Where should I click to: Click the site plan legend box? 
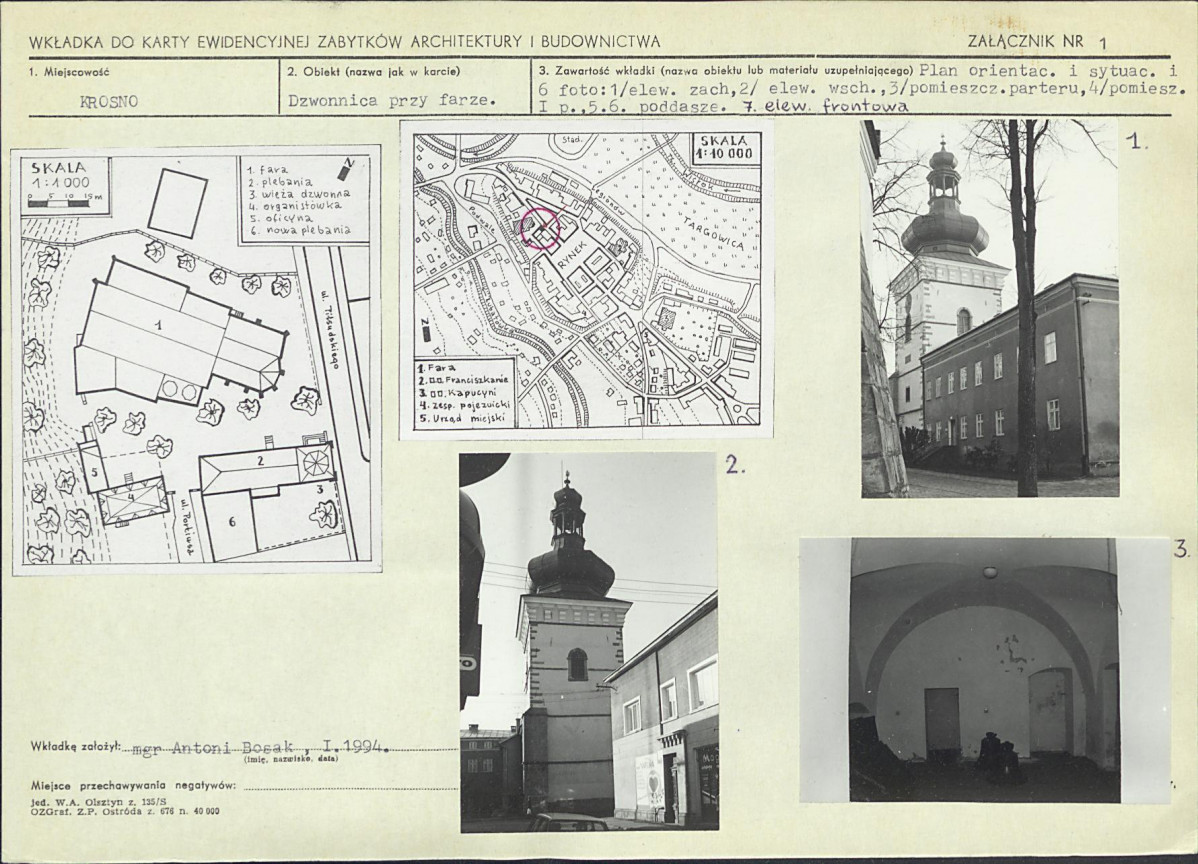(303, 199)
